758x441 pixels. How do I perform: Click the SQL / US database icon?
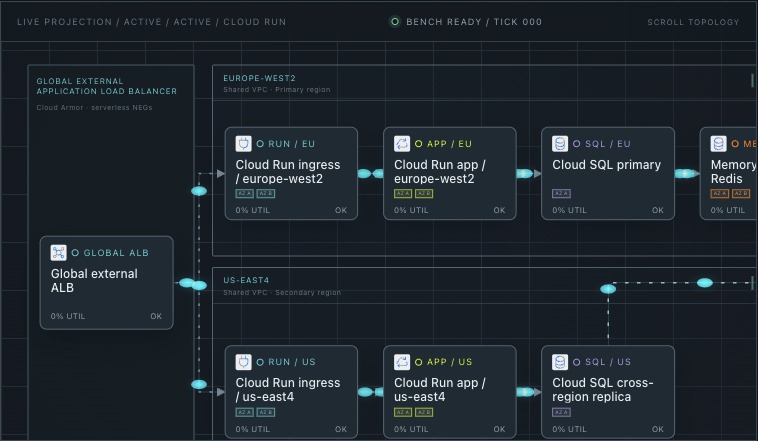point(560,362)
